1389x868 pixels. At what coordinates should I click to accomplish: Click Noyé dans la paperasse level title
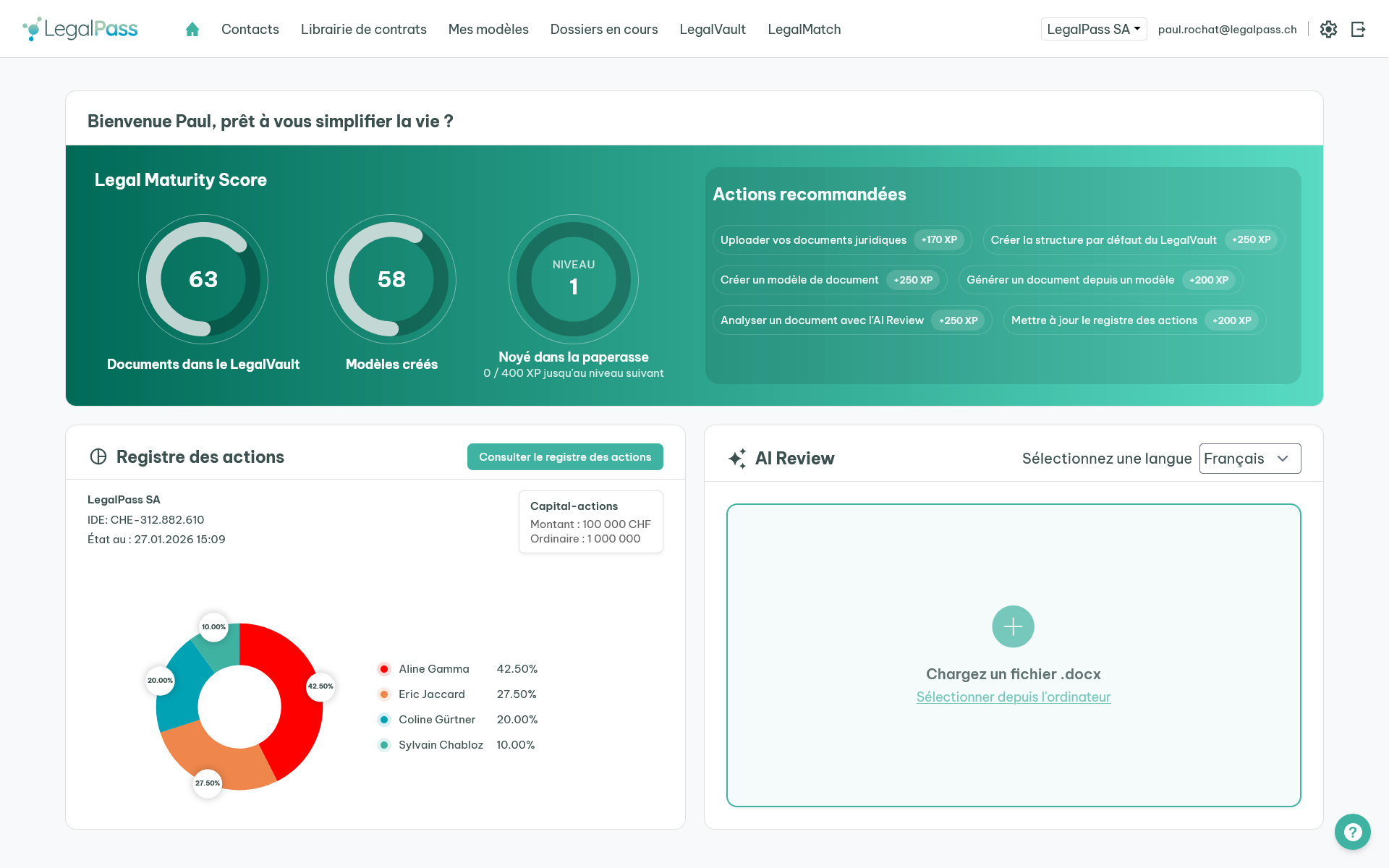(x=574, y=357)
